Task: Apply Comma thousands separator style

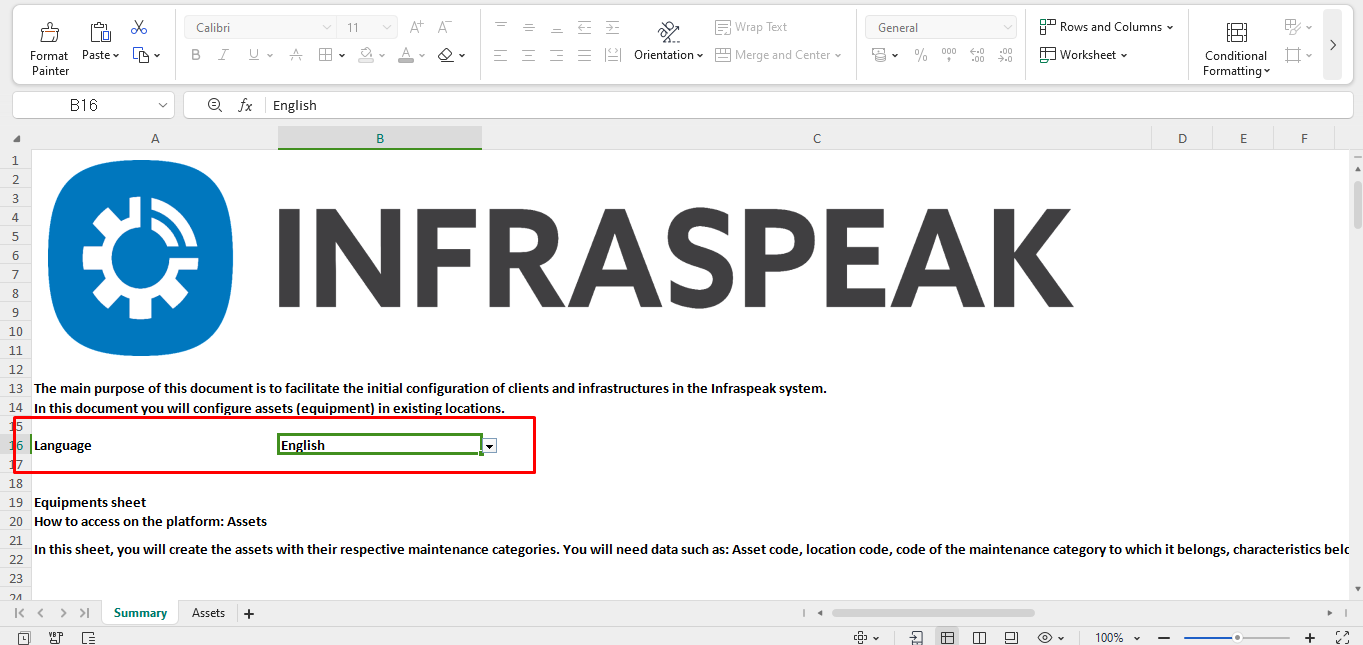Action: click(949, 55)
